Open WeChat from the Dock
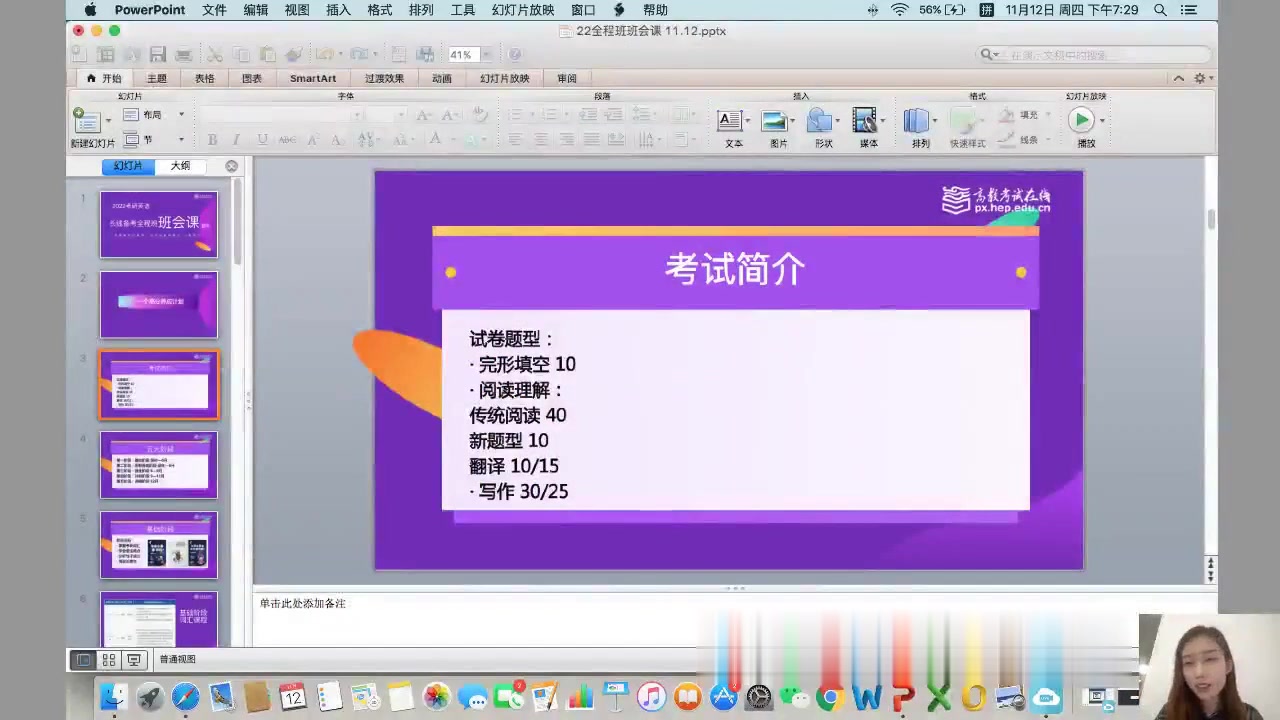Viewport: 1280px width, 720px height. [794, 697]
